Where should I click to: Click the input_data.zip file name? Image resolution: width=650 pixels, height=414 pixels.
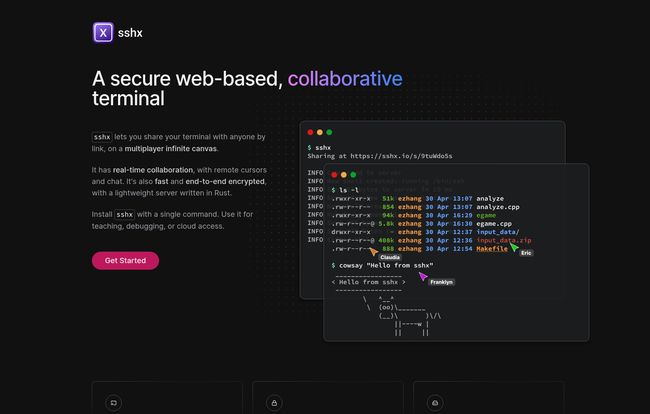click(x=504, y=240)
